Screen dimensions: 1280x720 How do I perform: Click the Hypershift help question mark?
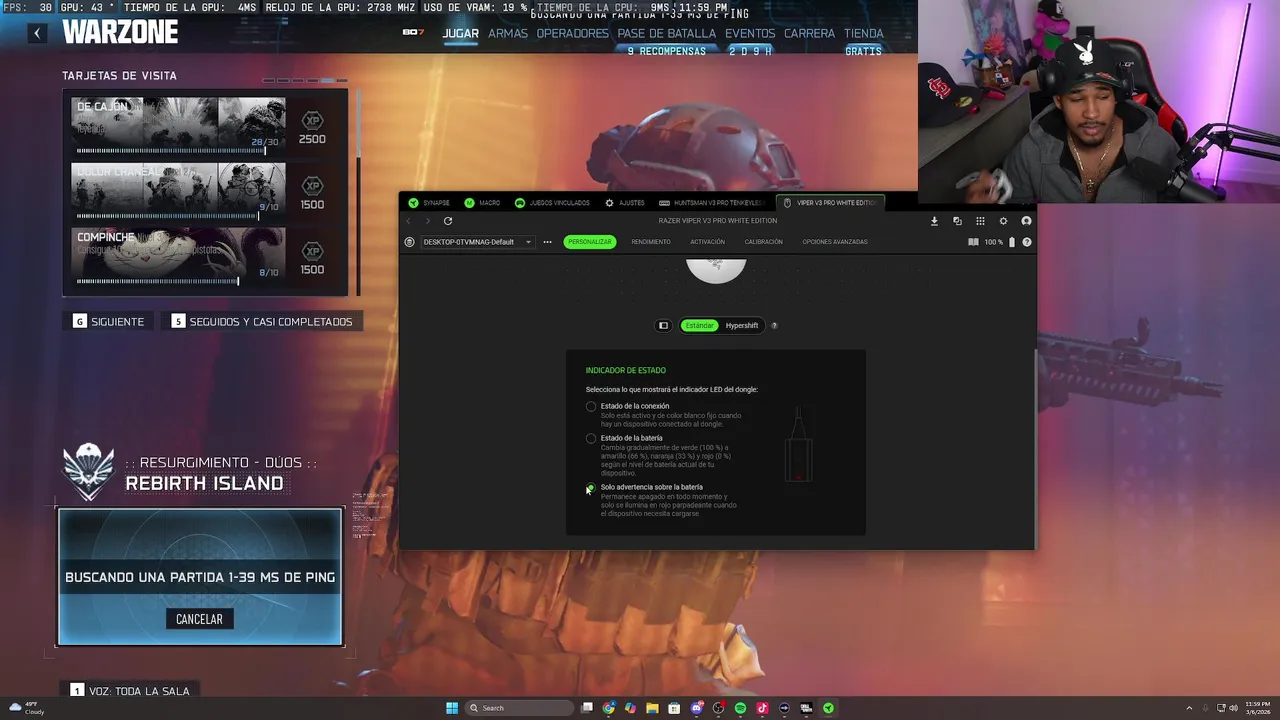774,325
